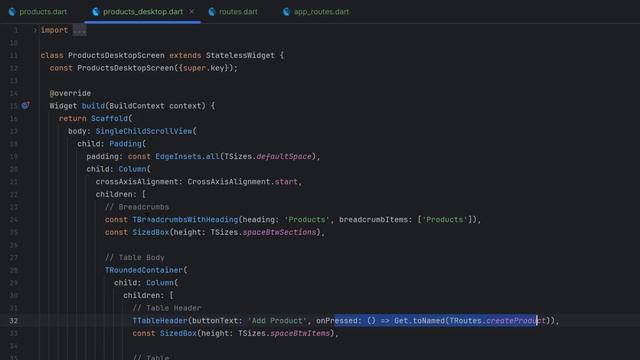Click Get.toNamed in the selected code
This screenshot has height=360, width=640.
pyautogui.click(x=419, y=321)
